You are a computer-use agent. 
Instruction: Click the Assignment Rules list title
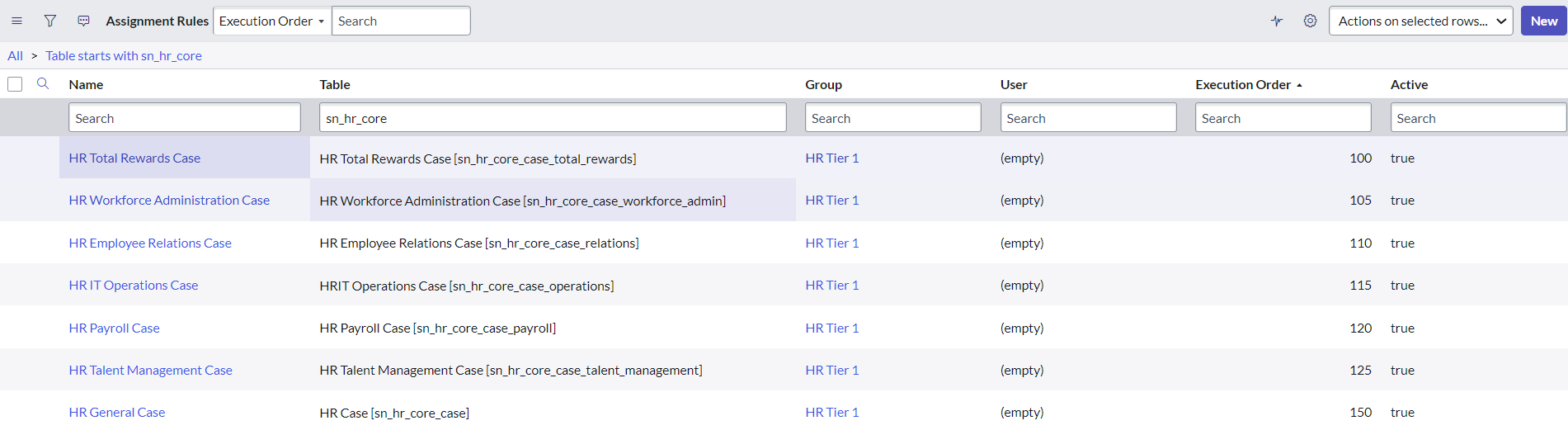click(x=157, y=21)
